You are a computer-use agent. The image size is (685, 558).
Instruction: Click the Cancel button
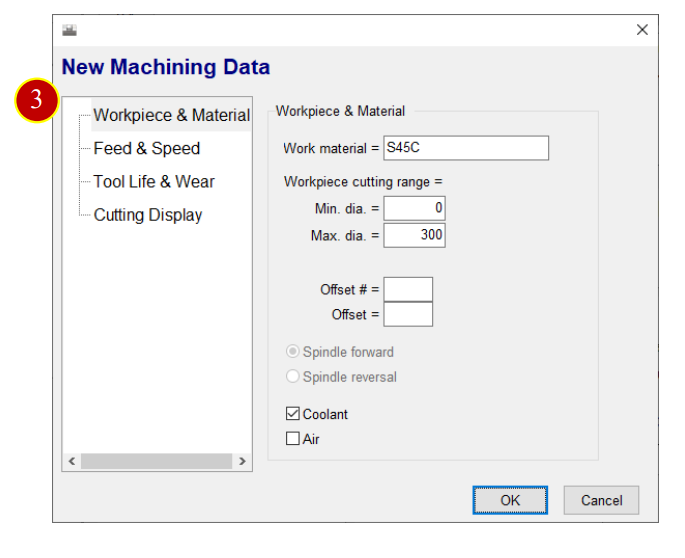point(601,500)
